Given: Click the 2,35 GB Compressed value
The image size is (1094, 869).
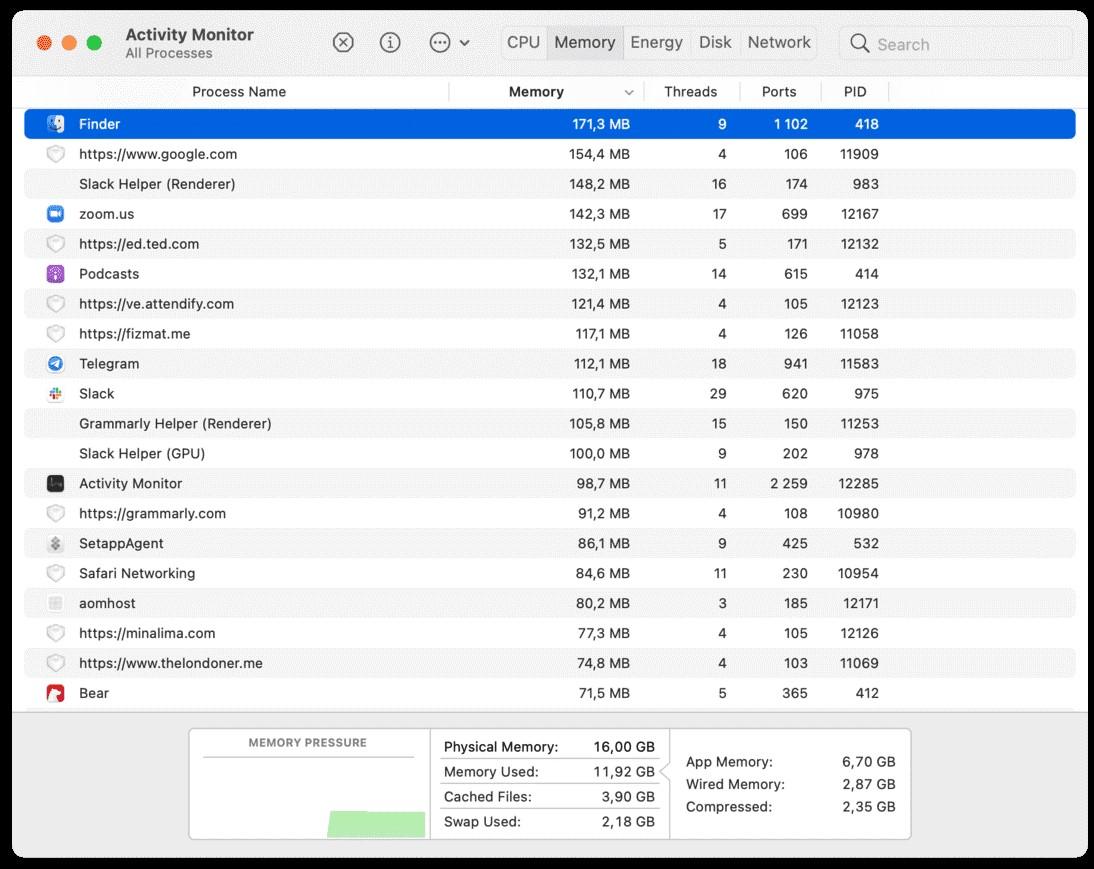Looking at the screenshot, I should click(x=868, y=807).
